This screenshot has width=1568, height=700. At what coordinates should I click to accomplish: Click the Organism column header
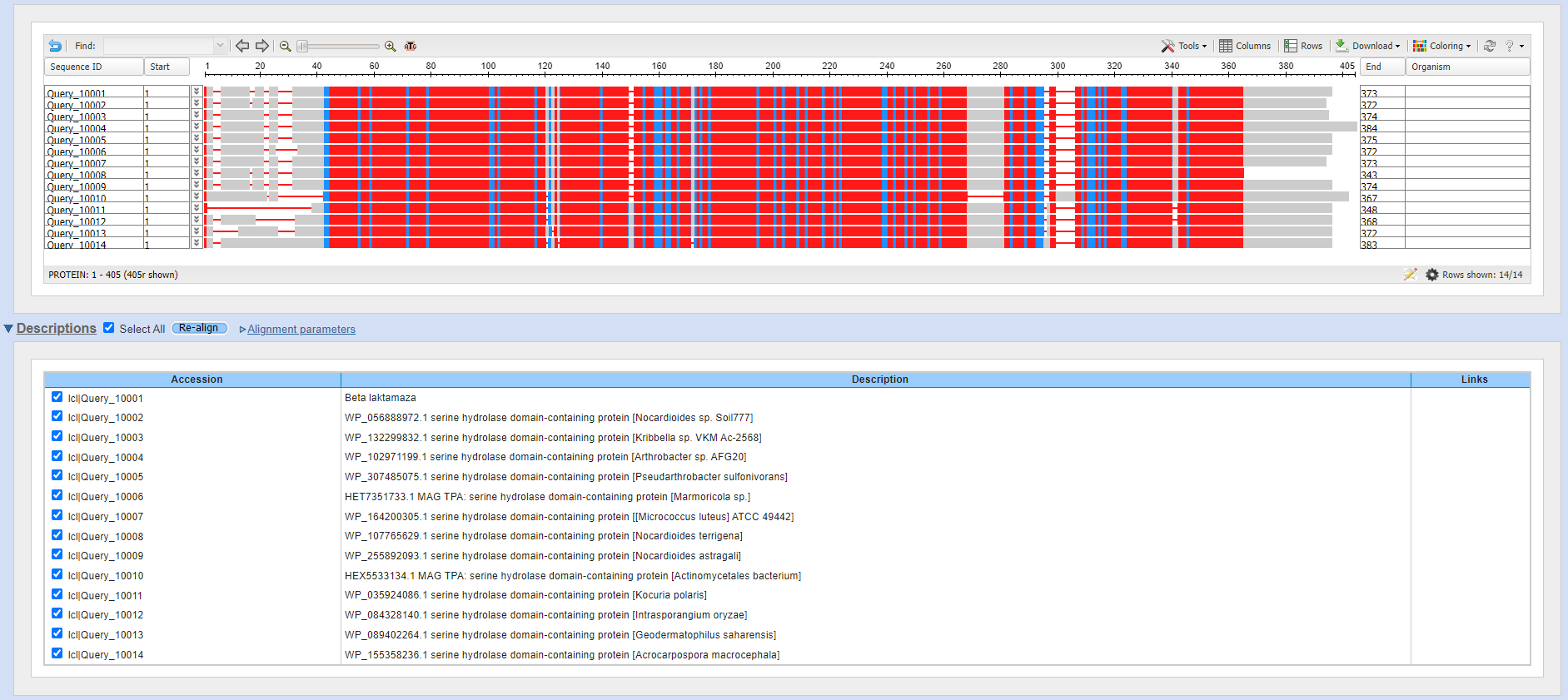point(1468,67)
